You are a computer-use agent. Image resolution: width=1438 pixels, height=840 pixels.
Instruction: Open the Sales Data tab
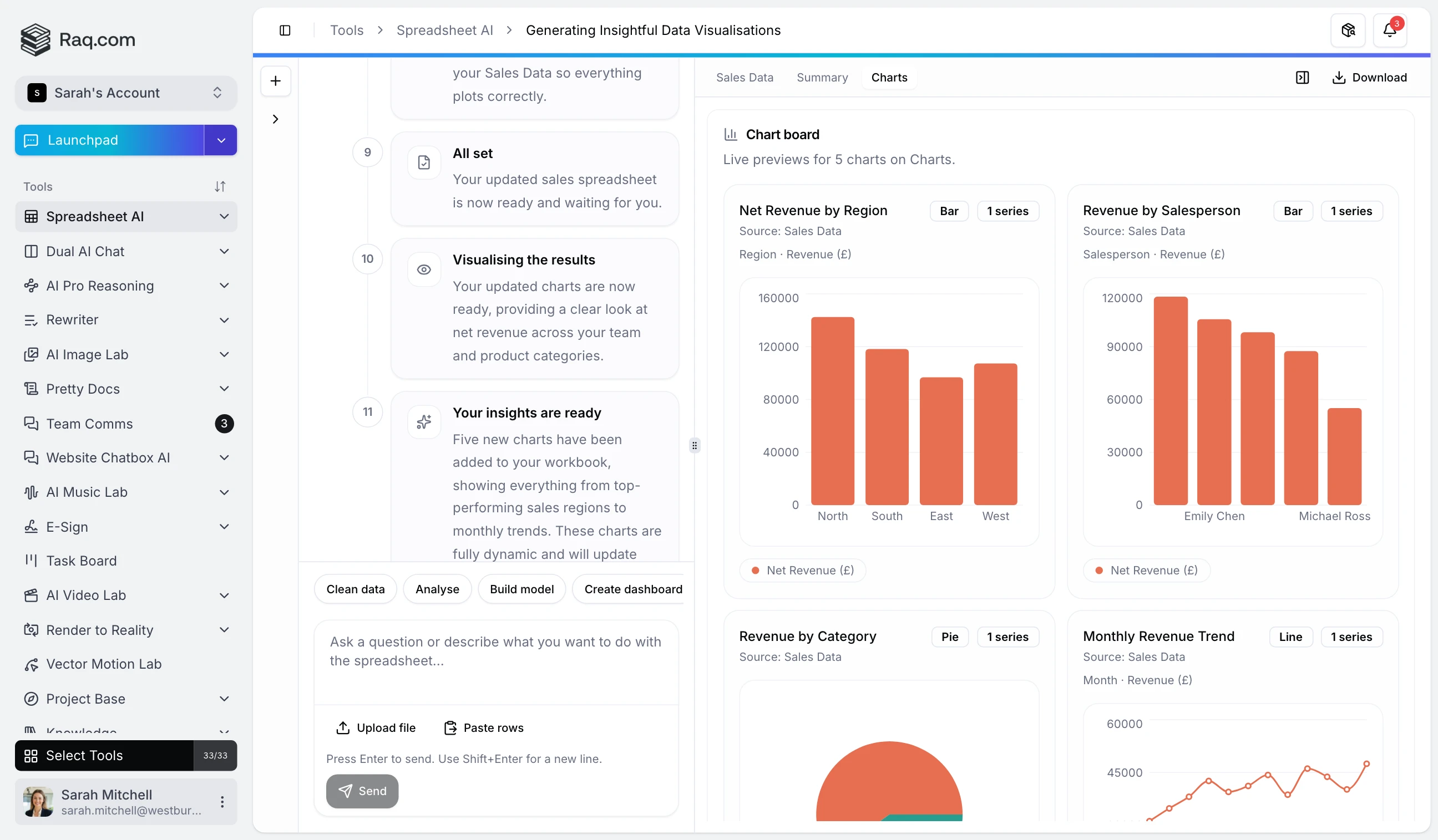point(745,77)
